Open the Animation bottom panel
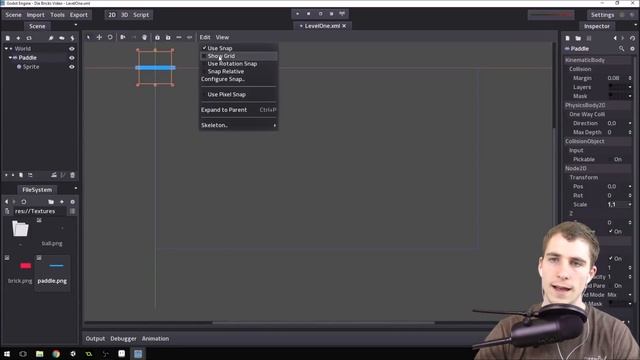 (156, 338)
